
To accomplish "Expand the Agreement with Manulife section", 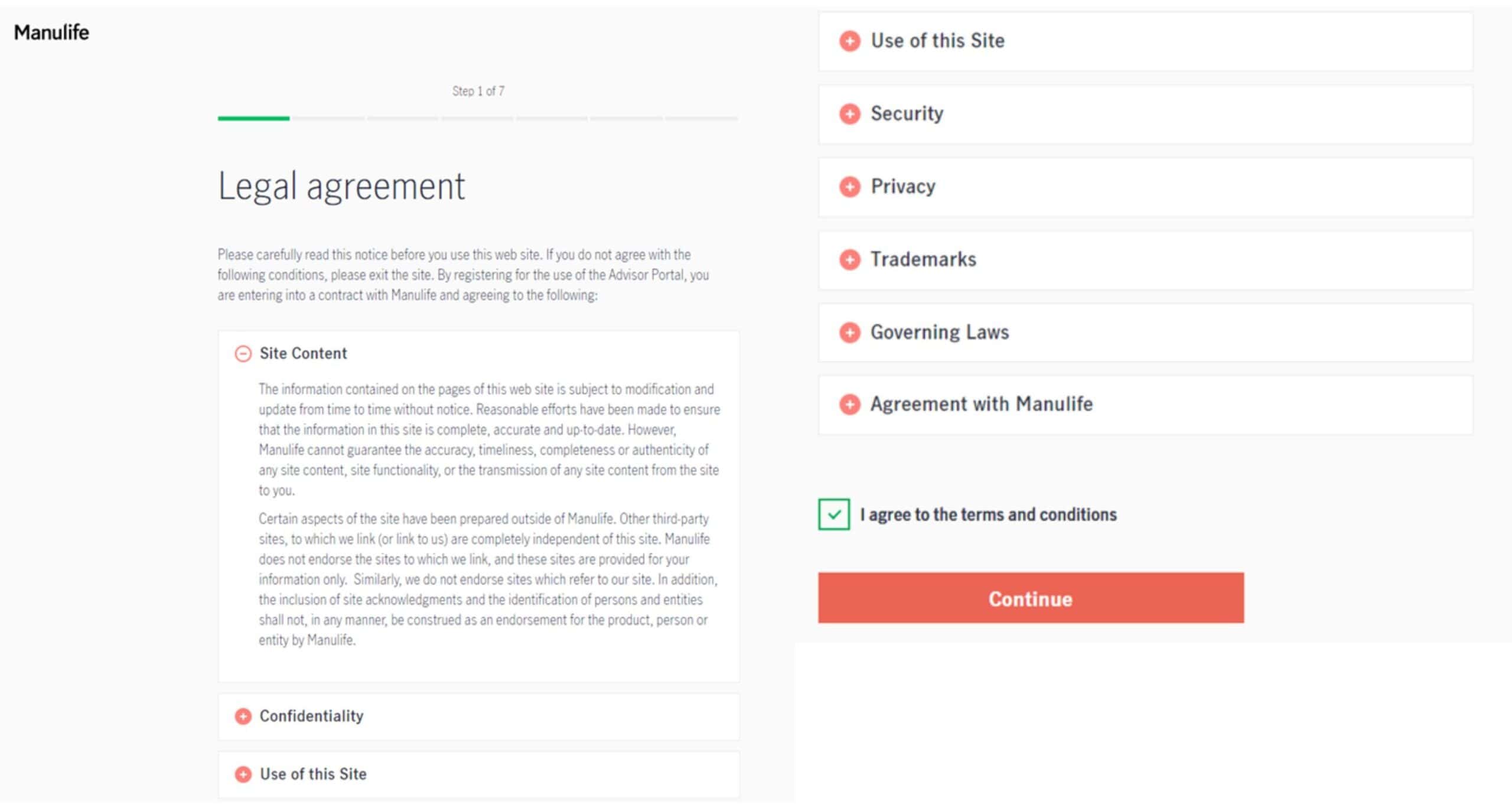I will pyautogui.click(x=981, y=404).
